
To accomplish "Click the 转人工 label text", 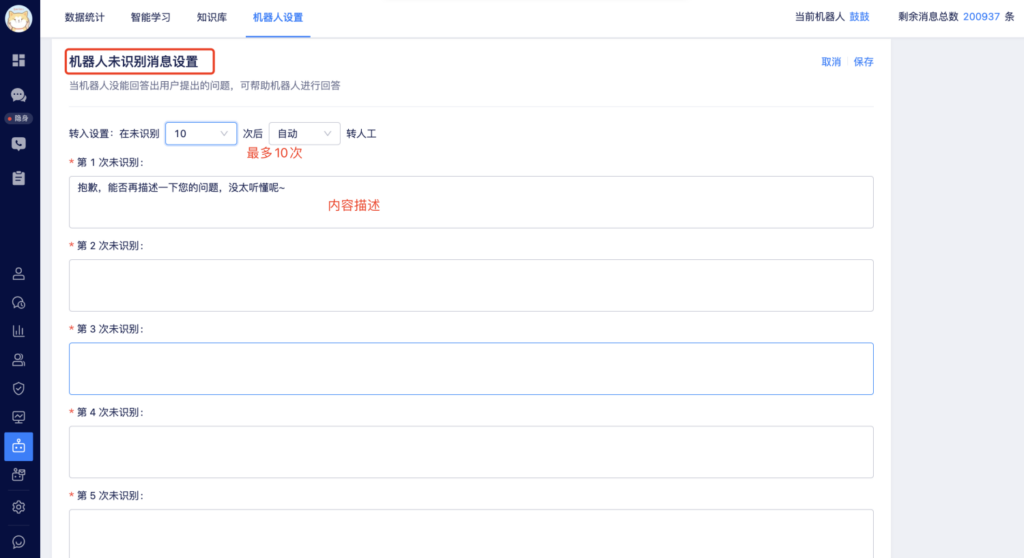I will [x=361, y=133].
